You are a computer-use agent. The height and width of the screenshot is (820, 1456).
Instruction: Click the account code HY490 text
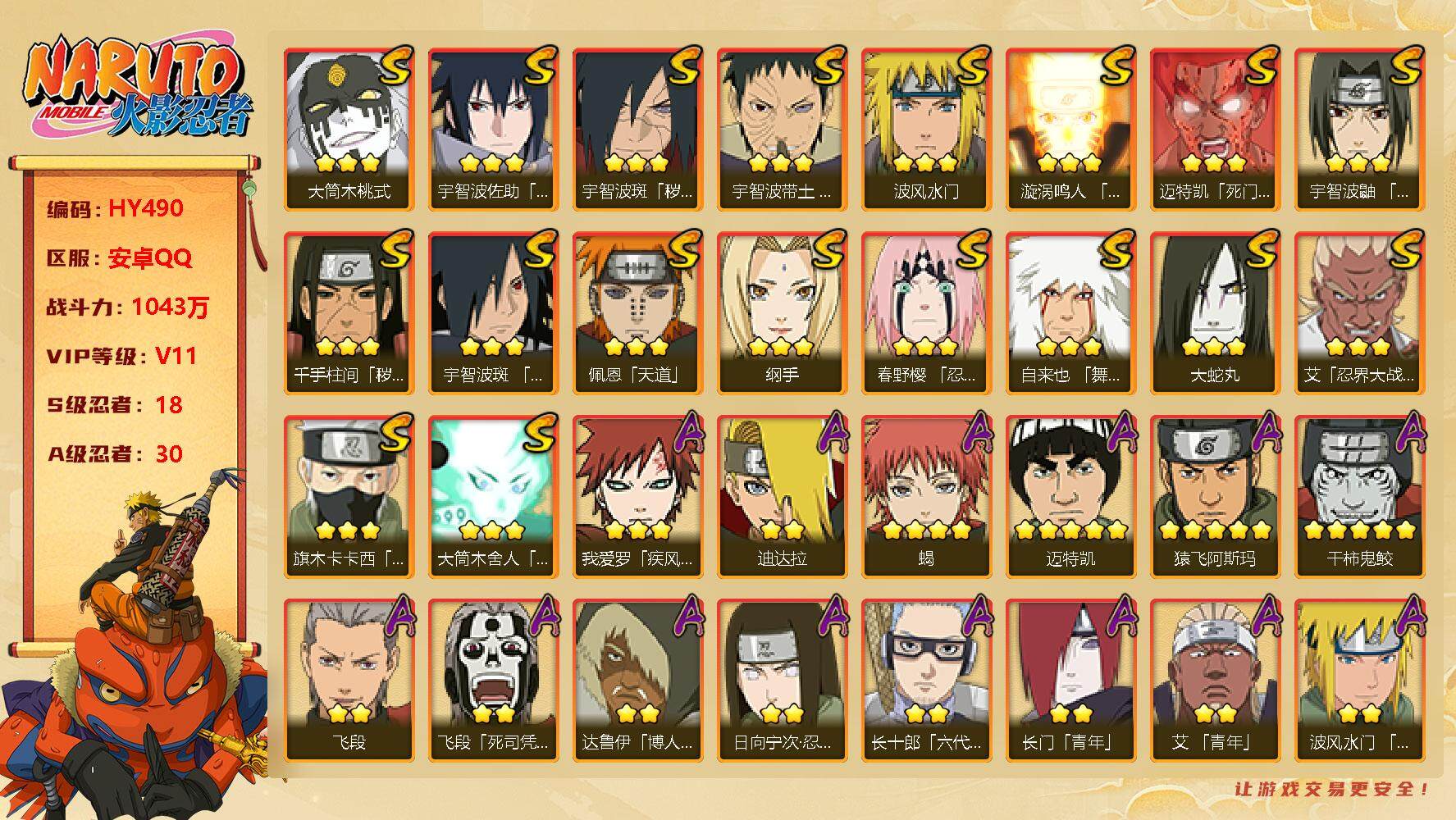[145, 208]
